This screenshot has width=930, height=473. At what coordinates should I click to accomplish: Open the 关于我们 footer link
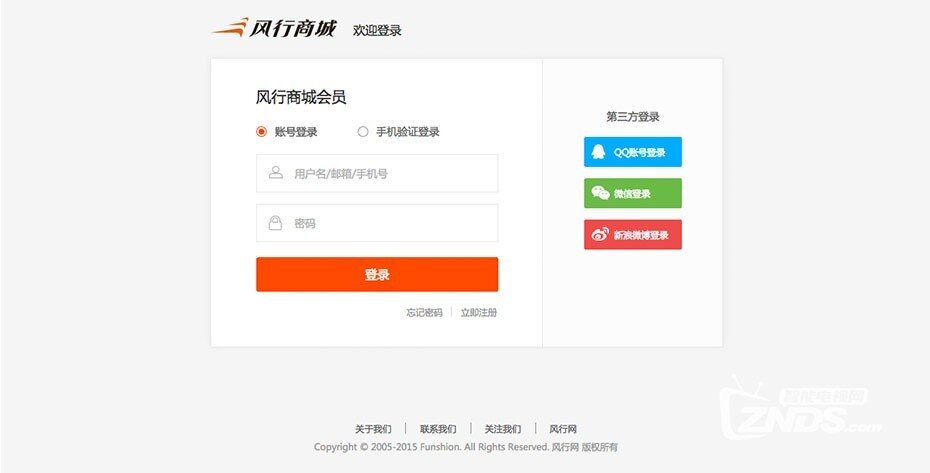pyautogui.click(x=373, y=428)
